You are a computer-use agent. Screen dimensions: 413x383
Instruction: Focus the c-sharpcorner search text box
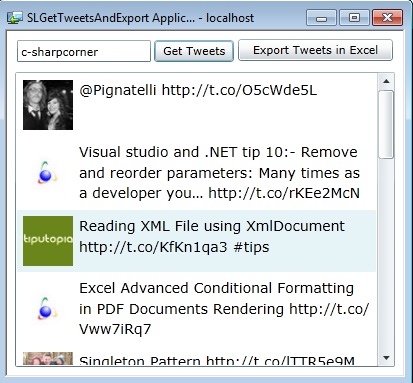(84, 51)
